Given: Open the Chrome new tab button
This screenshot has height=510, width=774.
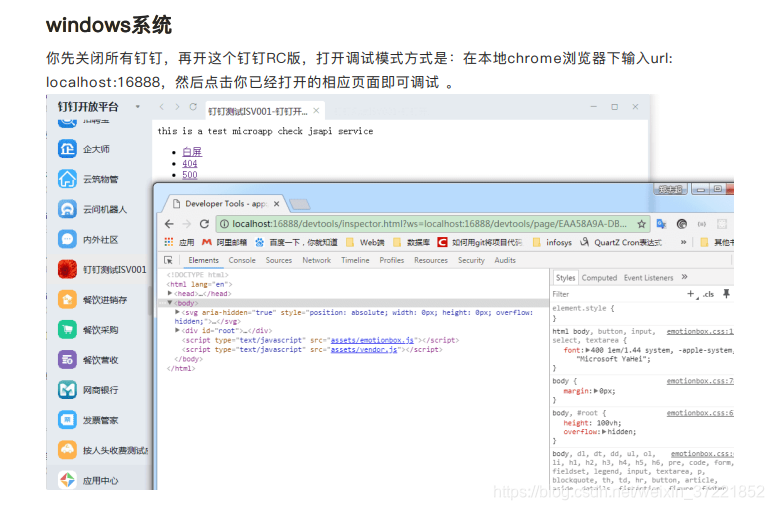Looking at the screenshot, I should click(299, 204).
